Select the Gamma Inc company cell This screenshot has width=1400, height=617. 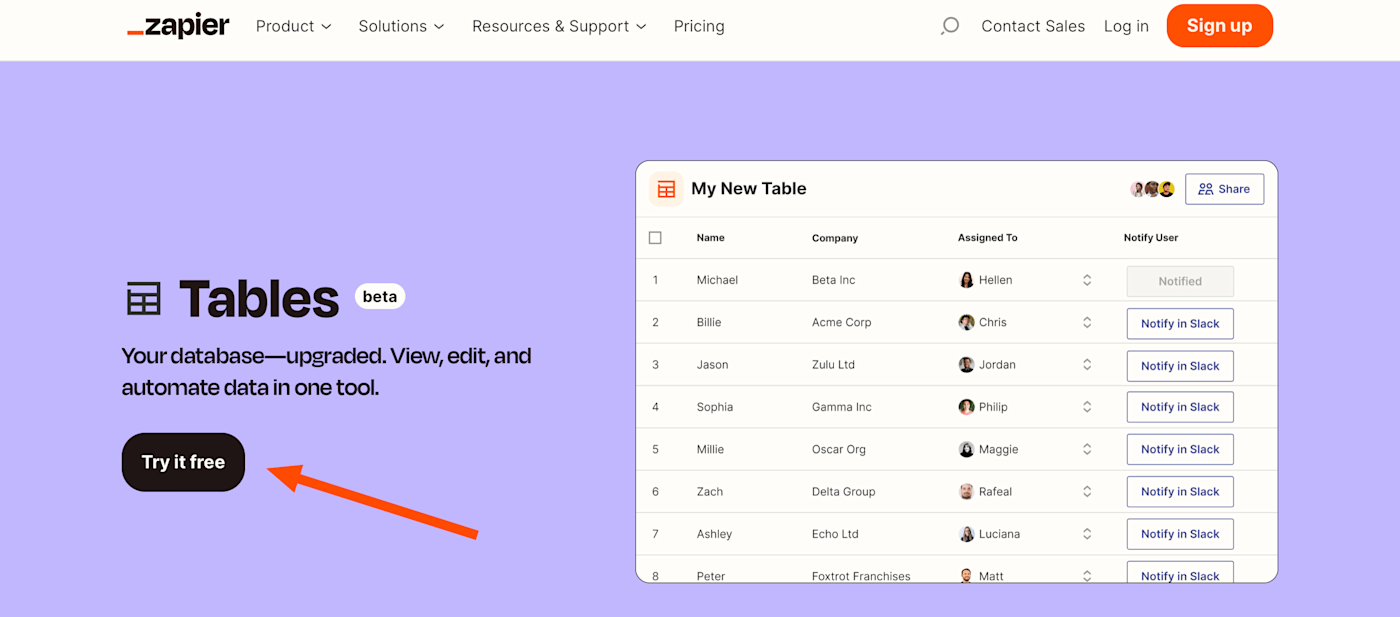pyautogui.click(x=842, y=407)
